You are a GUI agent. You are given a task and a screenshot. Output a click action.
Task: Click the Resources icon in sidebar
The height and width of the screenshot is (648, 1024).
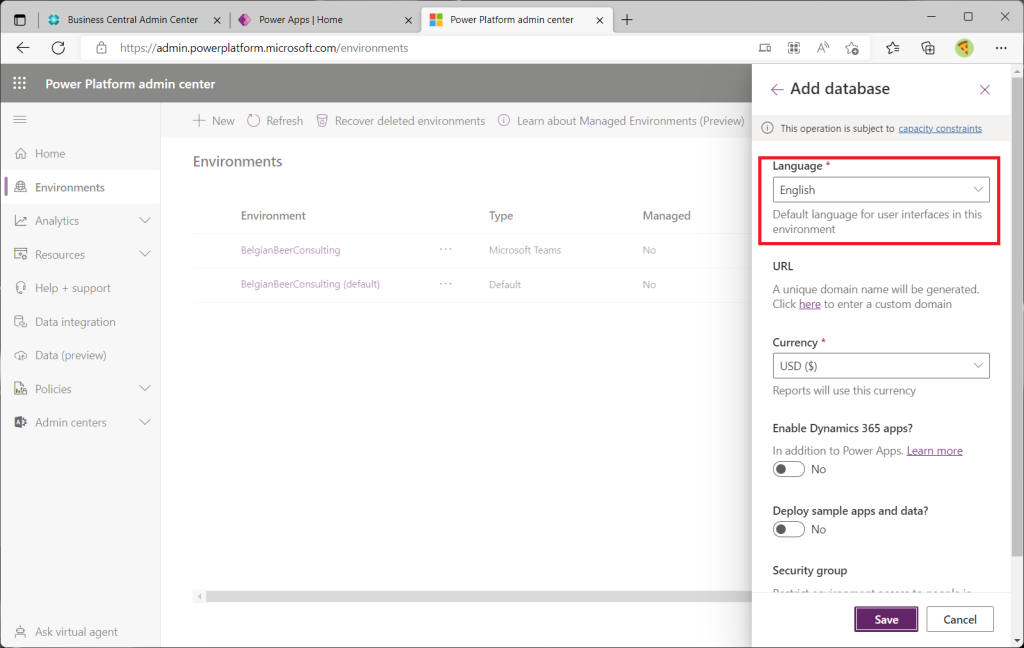point(21,254)
